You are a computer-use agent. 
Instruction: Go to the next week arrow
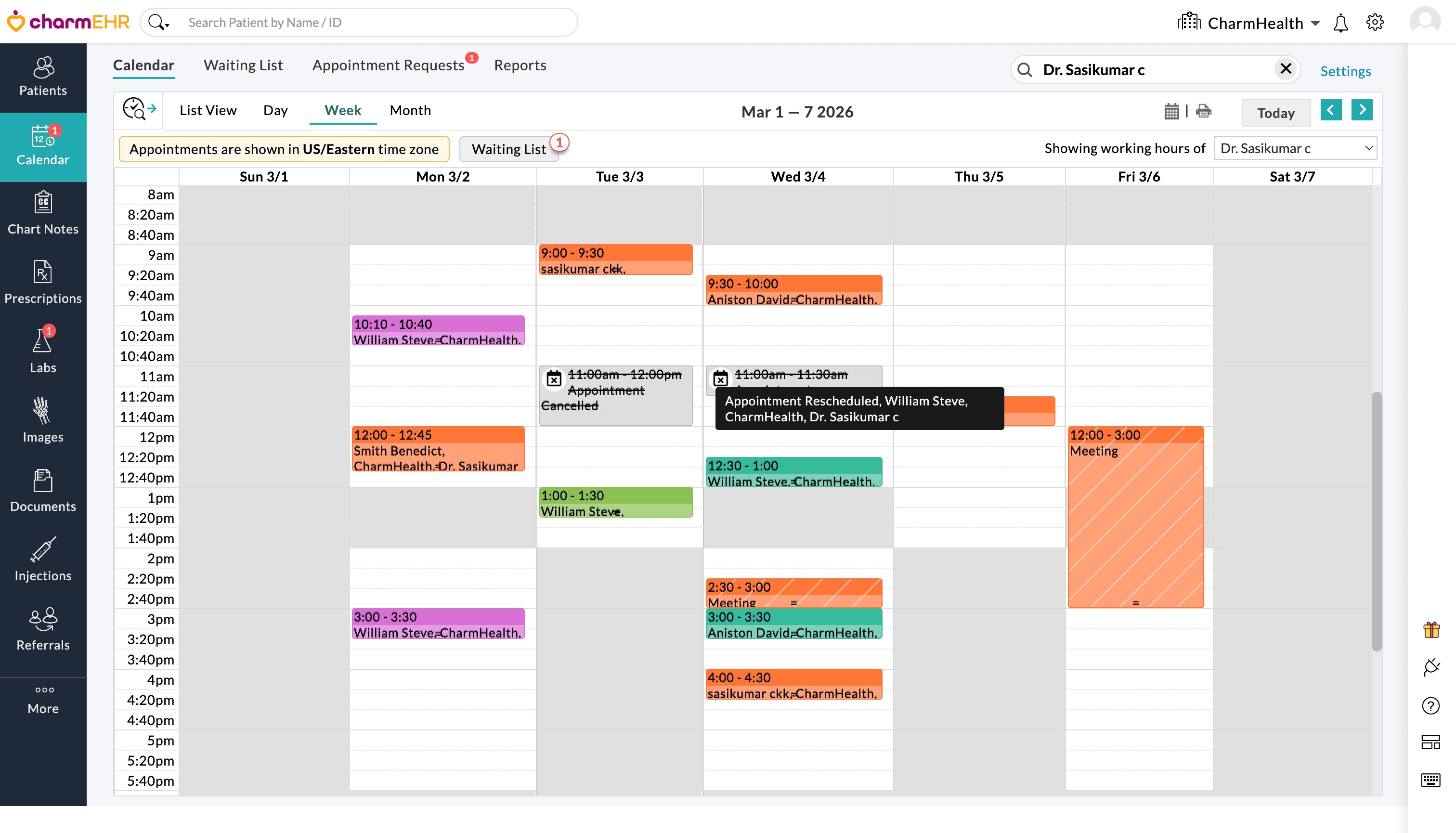[x=1362, y=109]
